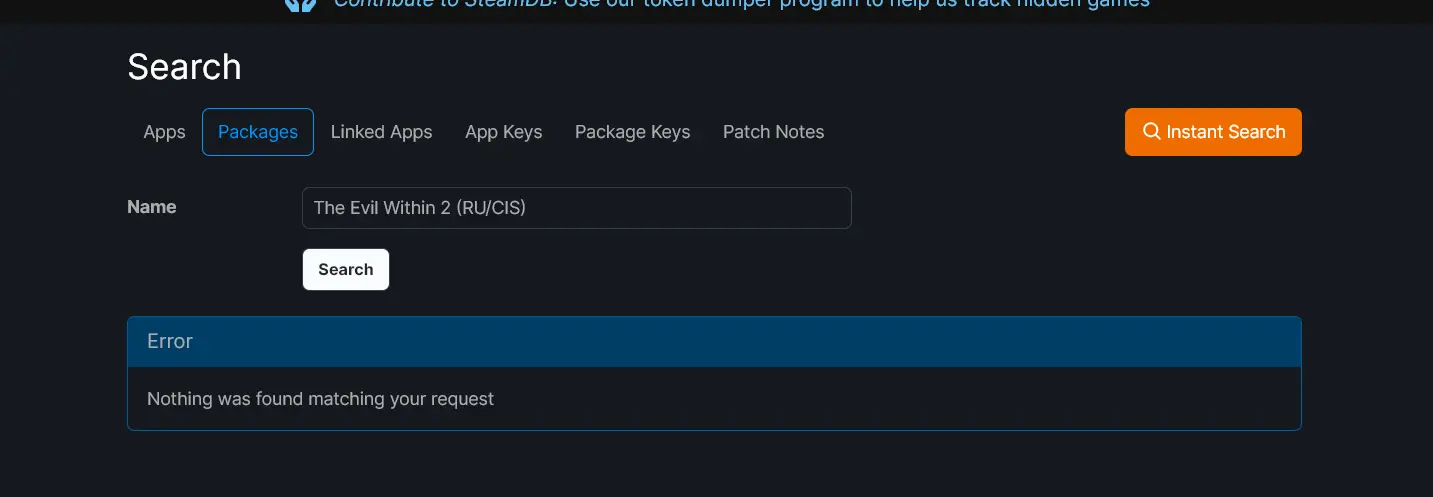Focus the Name input field
The width and height of the screenshot is (1433, 497).
[x=577, y=208]
